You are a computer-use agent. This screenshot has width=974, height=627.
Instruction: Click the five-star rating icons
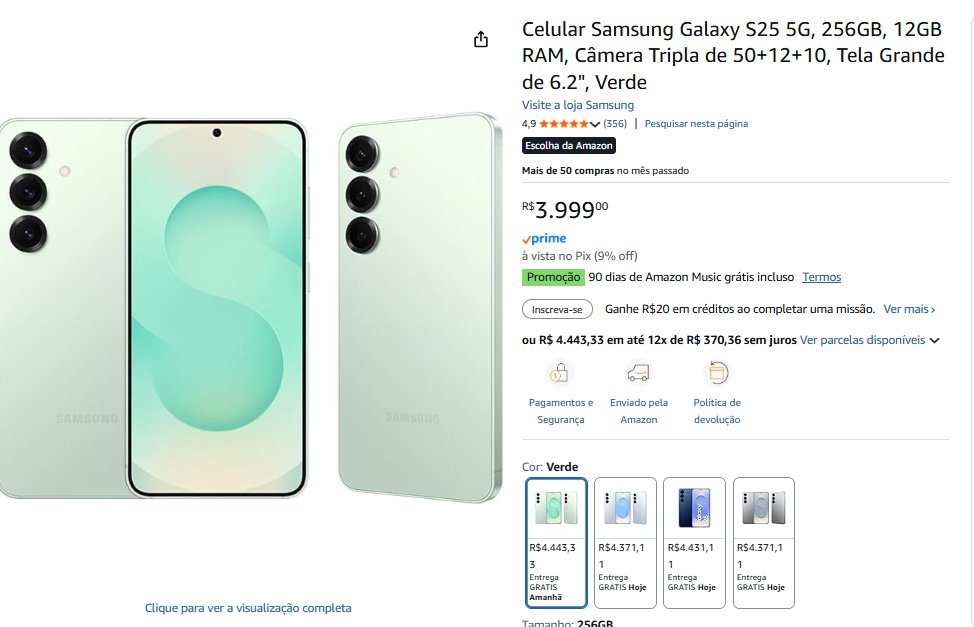pos(563,124)
